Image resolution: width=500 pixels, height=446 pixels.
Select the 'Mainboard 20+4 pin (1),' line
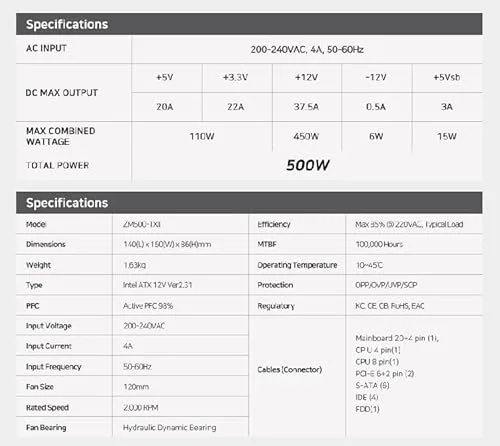[x=397, y=338]
